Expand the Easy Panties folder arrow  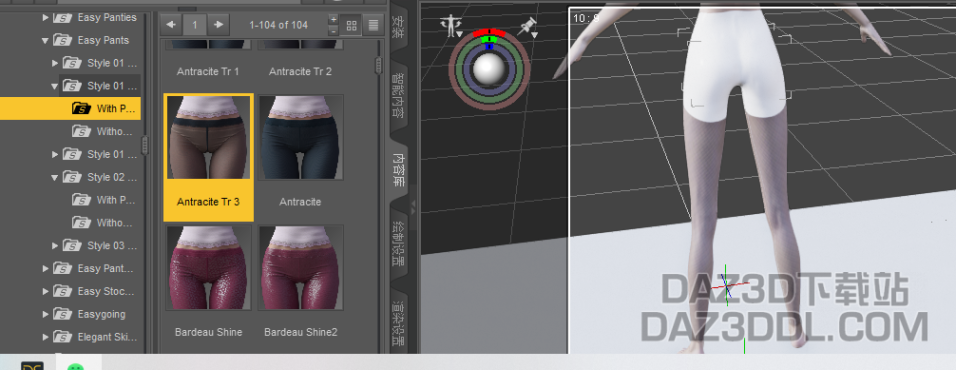45,18
